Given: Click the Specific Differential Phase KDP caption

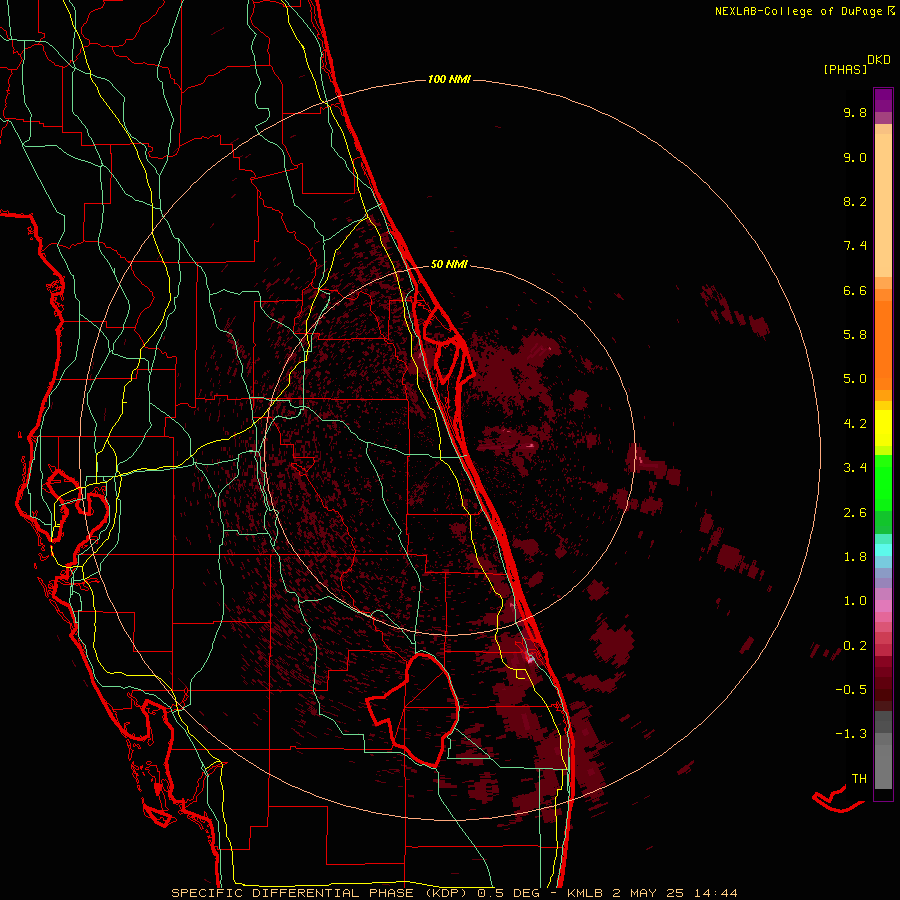Looking at the screenshot, I should click(x=454, y=893).
